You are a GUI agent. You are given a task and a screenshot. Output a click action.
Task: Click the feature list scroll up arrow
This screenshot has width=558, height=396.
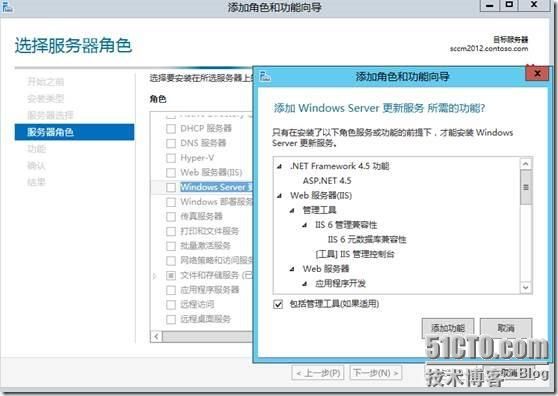526,164
